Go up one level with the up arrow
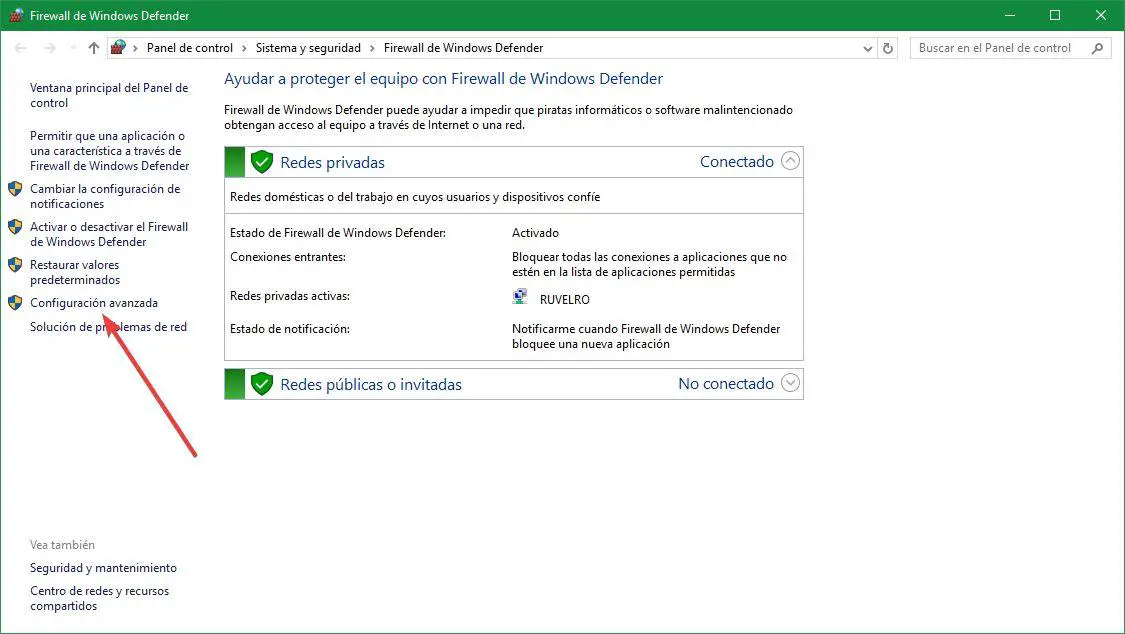Image resolution: width=1125 pixels, height=634 pixels. 93,48
